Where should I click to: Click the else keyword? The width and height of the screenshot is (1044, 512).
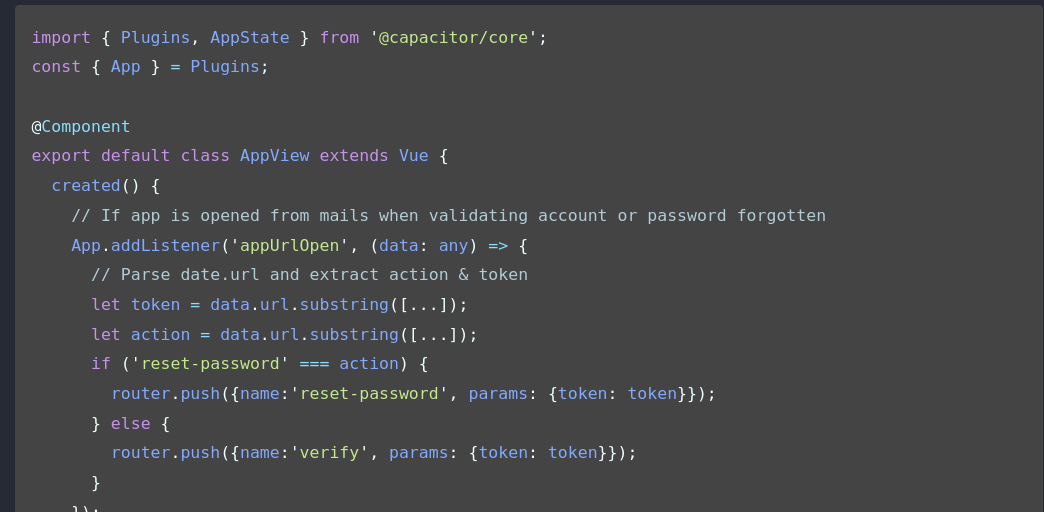click(130, 423)
